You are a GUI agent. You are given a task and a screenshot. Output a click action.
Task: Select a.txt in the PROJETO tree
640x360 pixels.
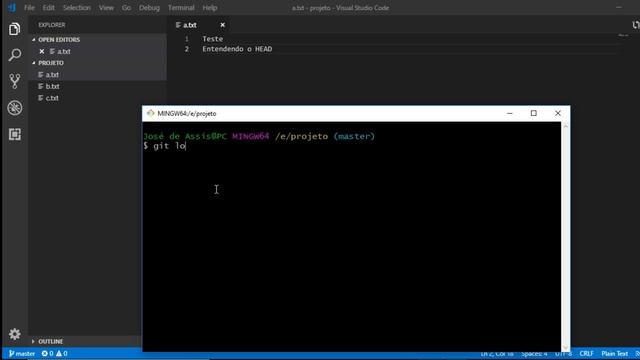98,75
